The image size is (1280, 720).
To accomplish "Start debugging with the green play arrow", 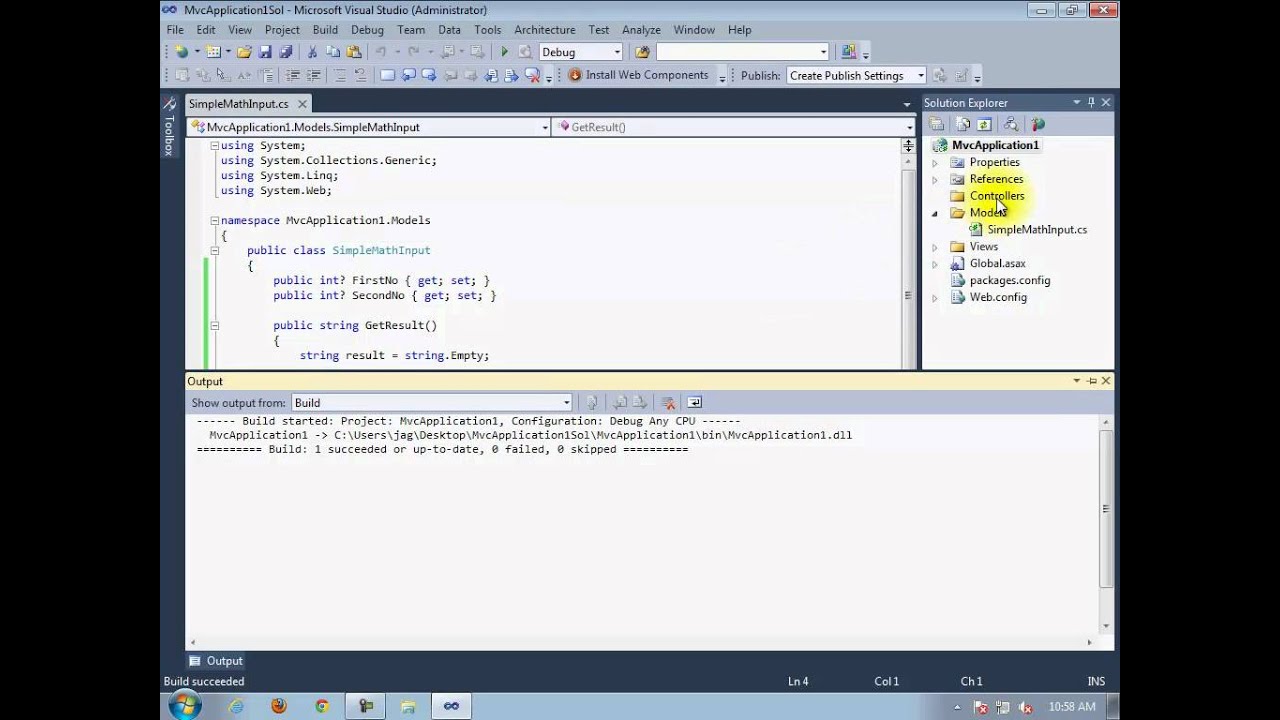I will pos(504,52).
